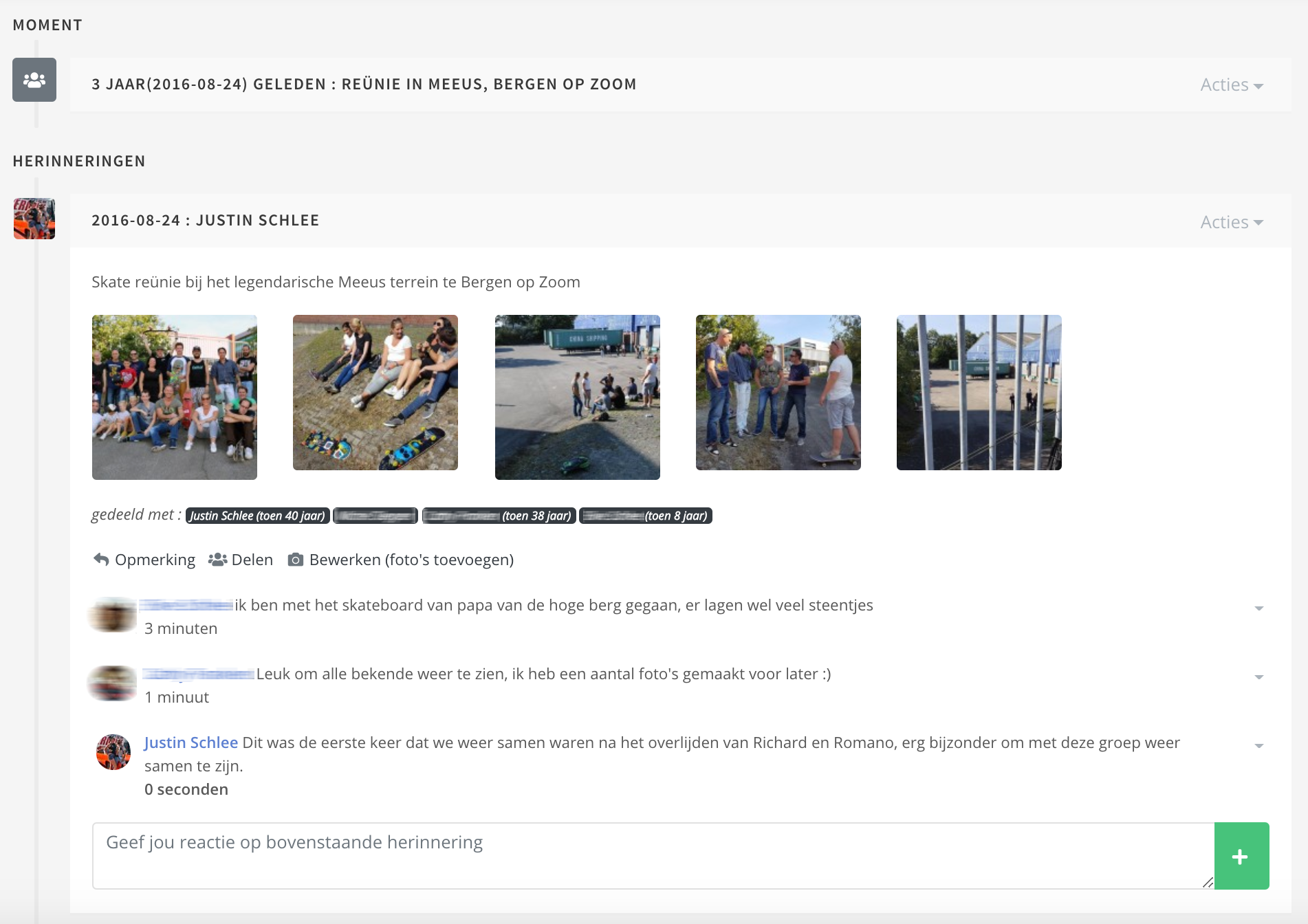Click the shared tag showing toen 8 jaar
Screen dimensions: 1308x924
[x=645, y=516]
